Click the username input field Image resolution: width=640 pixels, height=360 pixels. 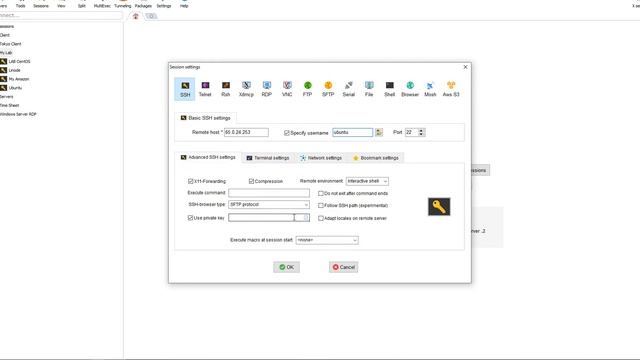[x=353, y=132]
